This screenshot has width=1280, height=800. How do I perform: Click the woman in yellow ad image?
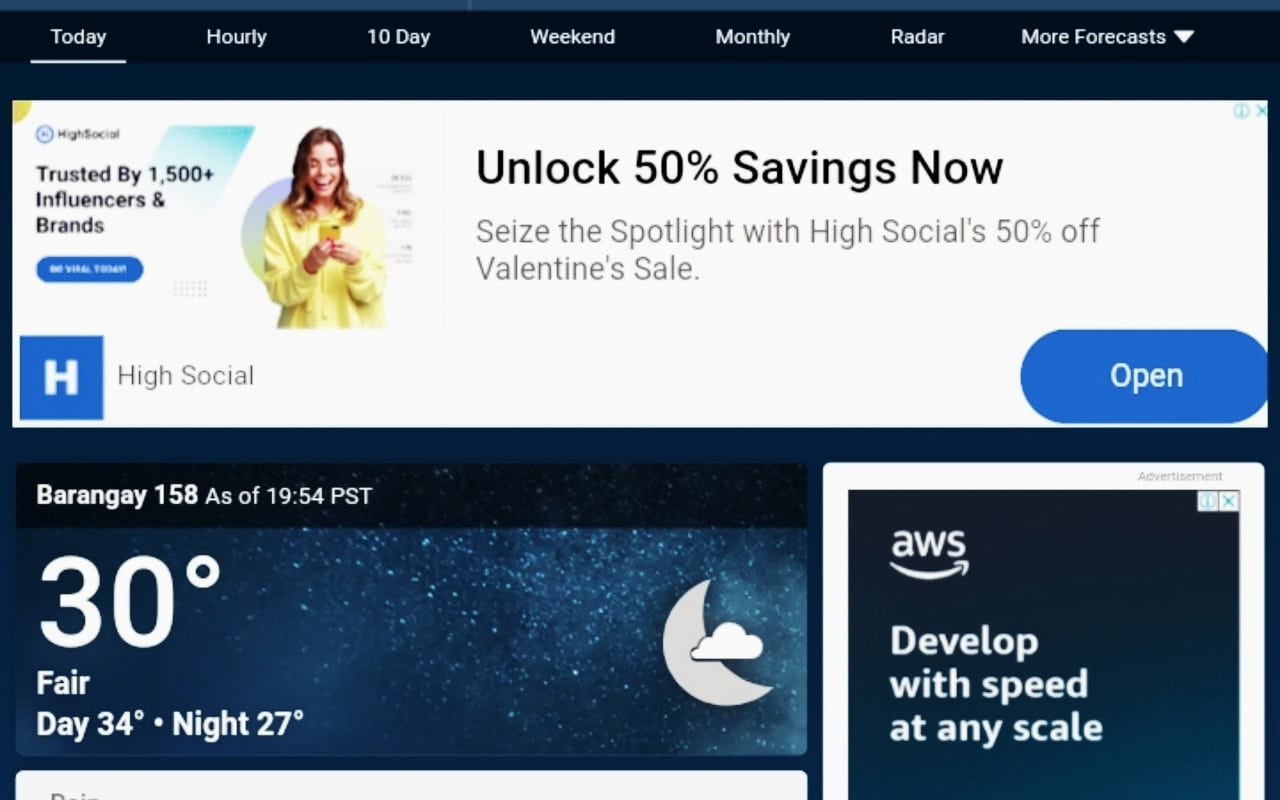click(x=322, y=228)
